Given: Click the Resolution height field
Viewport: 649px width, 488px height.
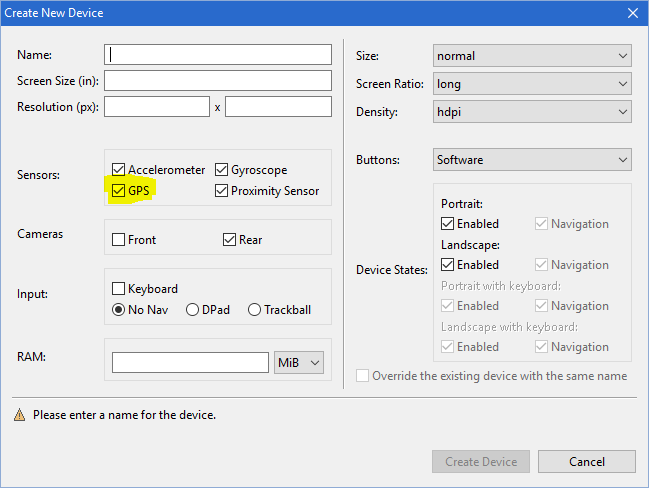Looking at the screenshot, I should click(278, 106).
